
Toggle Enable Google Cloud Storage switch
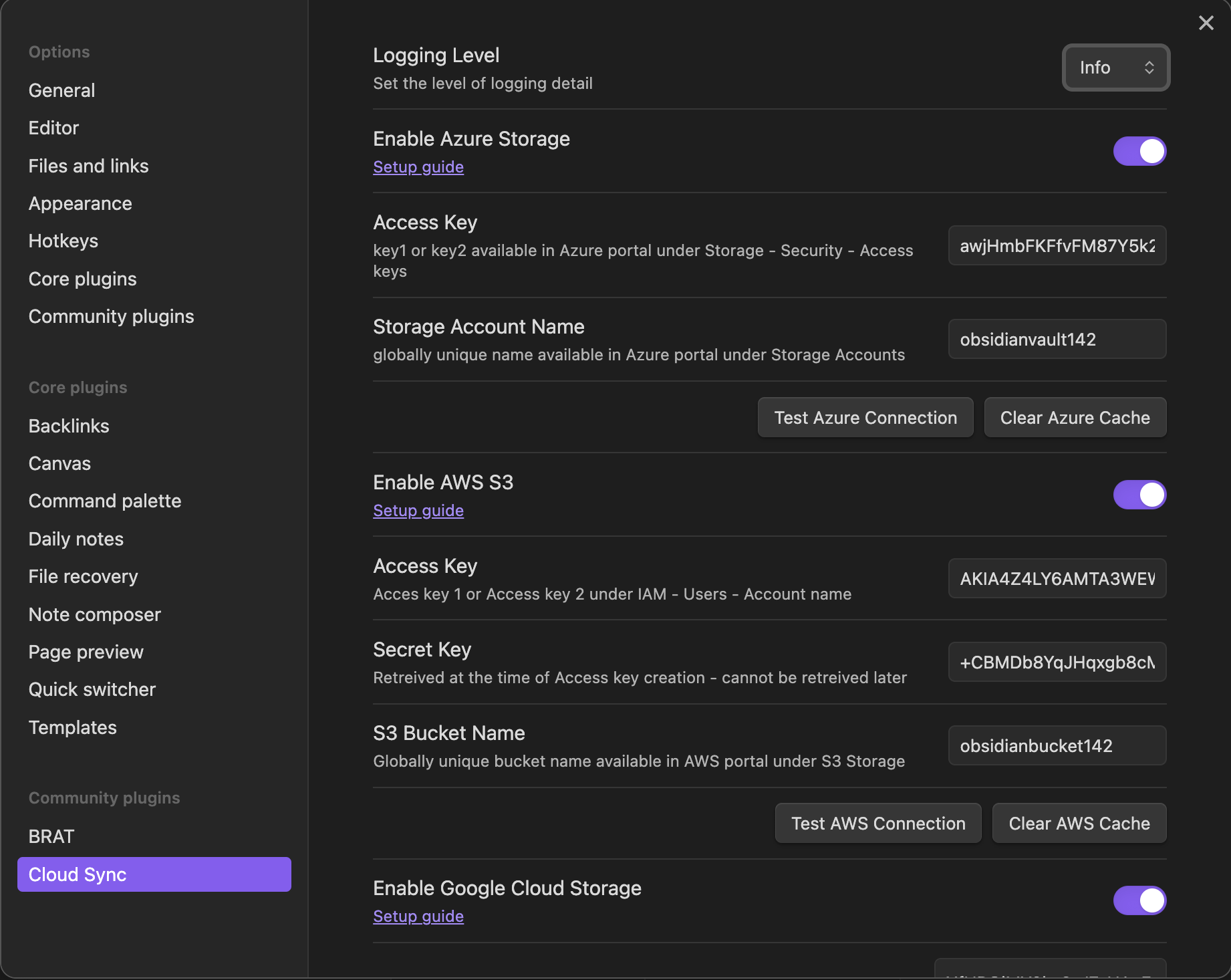pos(1139,900)
